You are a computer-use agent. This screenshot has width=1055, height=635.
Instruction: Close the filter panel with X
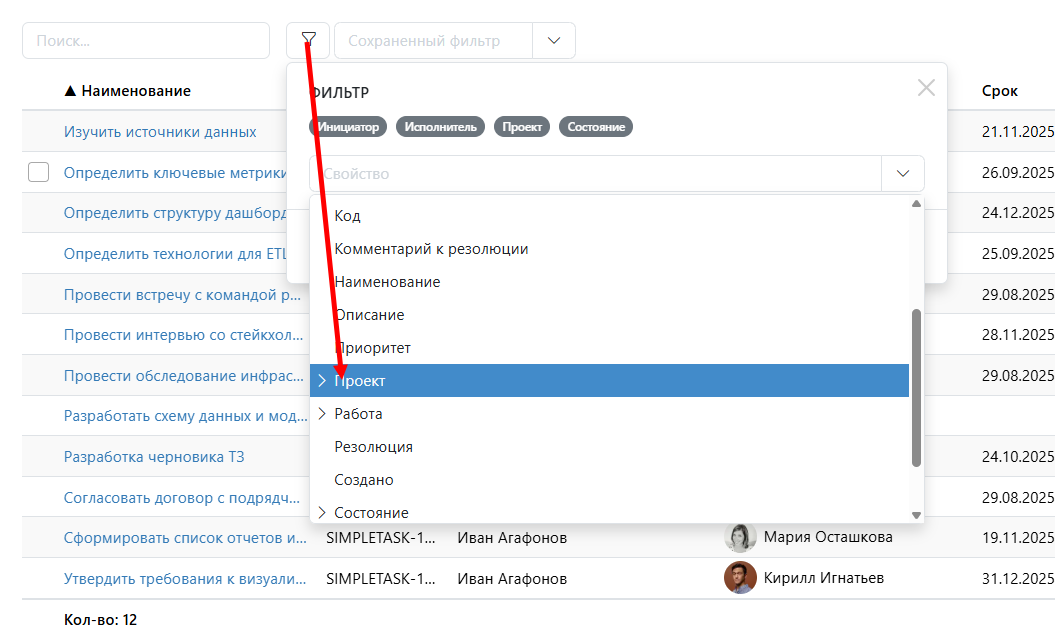click(x=926, y=87)
